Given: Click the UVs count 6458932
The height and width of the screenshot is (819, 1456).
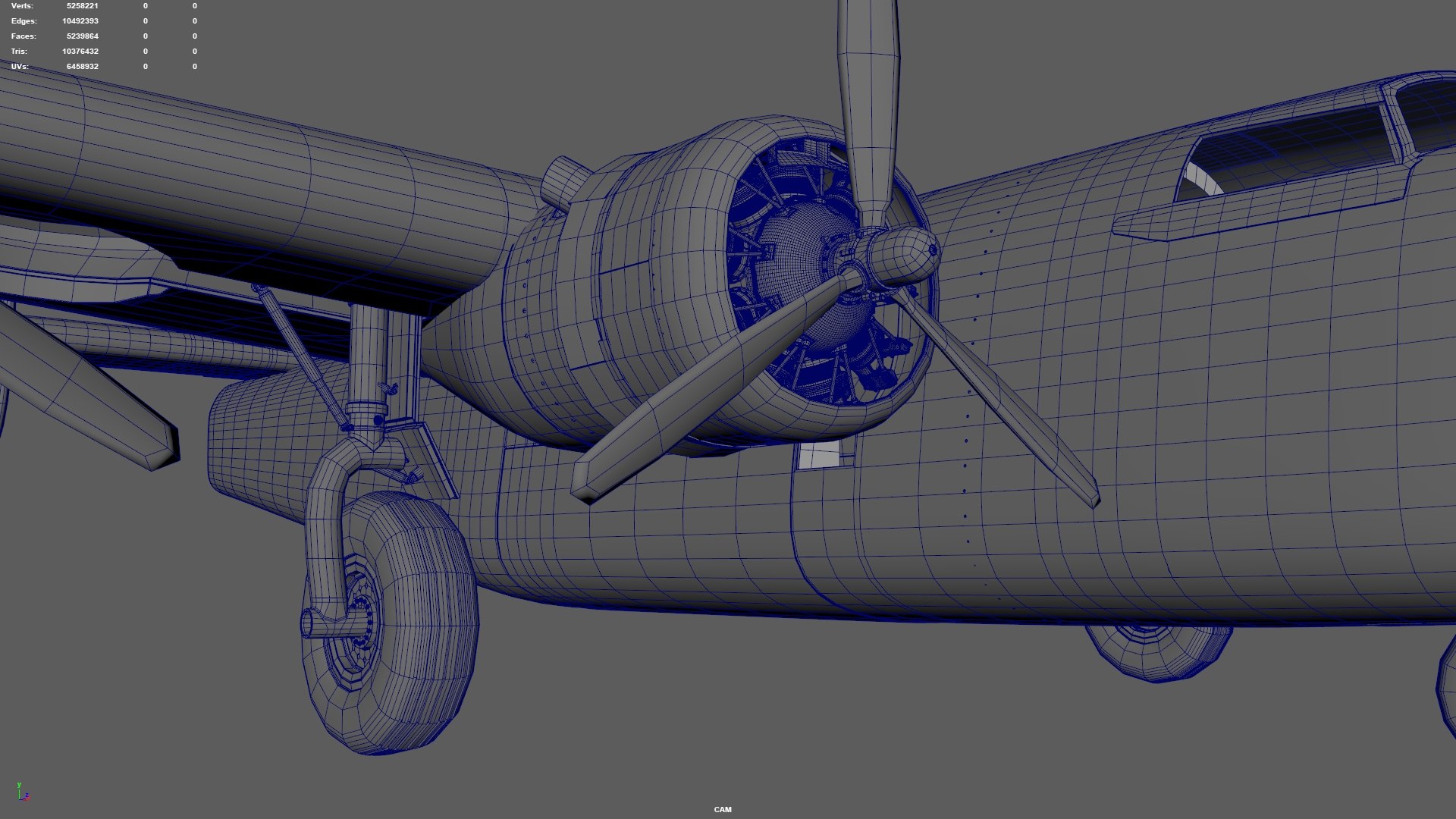Looking at the screenshot, I should click(x=83, y=67).
